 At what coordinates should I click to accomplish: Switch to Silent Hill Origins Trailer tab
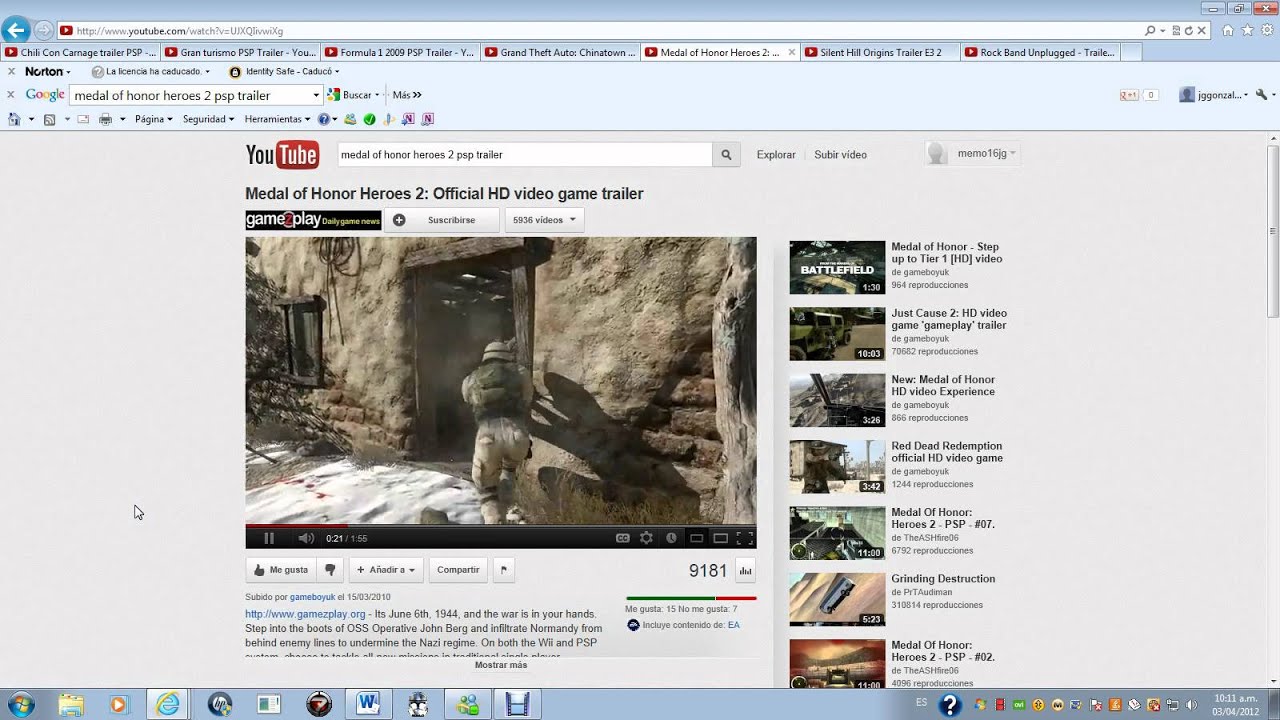click(880, 52)
